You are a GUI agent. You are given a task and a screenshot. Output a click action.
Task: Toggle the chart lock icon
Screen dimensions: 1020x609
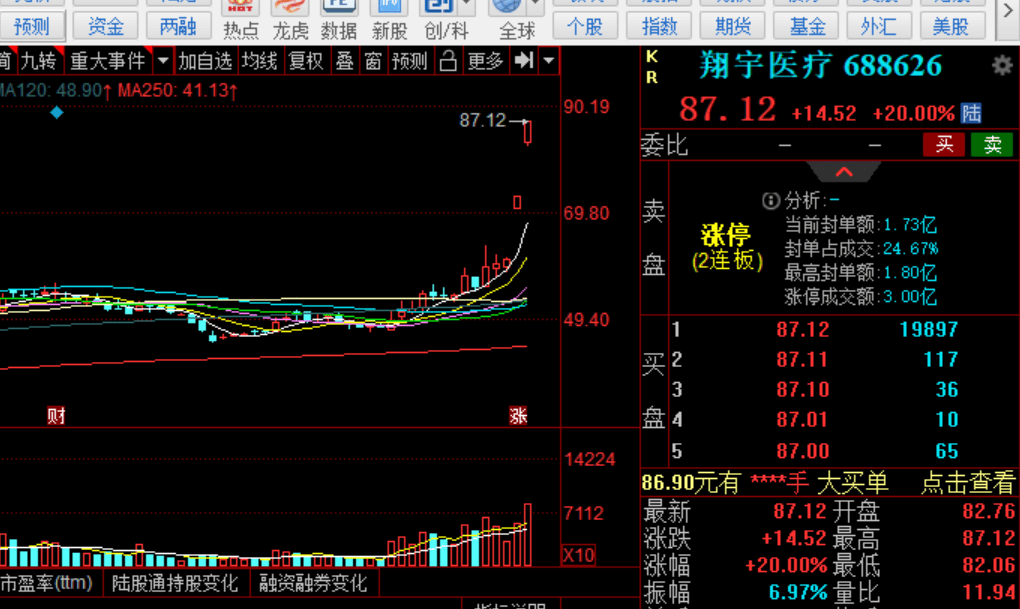click(x=449, y=61)
